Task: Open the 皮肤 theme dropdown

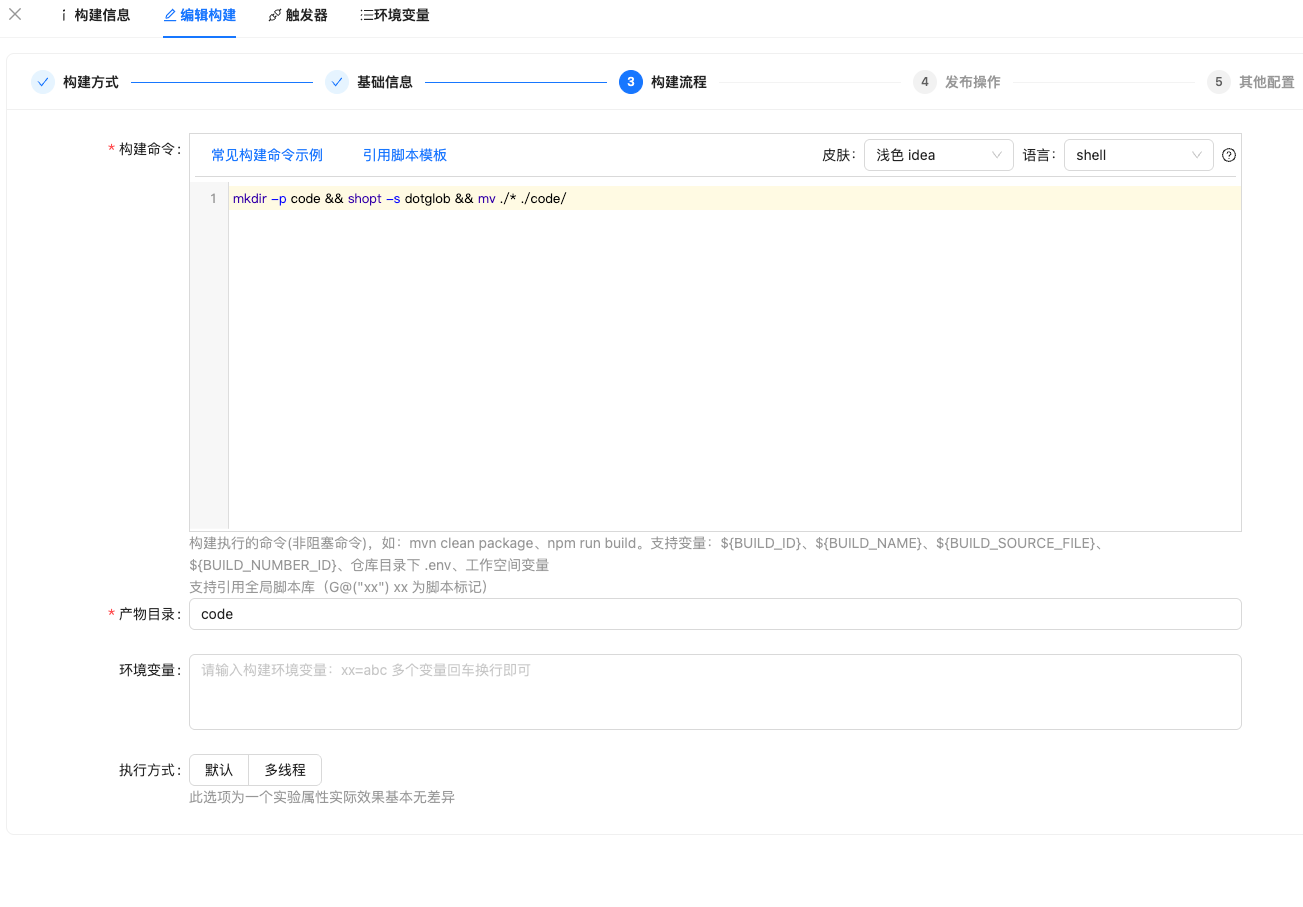Action: [938, 155]
